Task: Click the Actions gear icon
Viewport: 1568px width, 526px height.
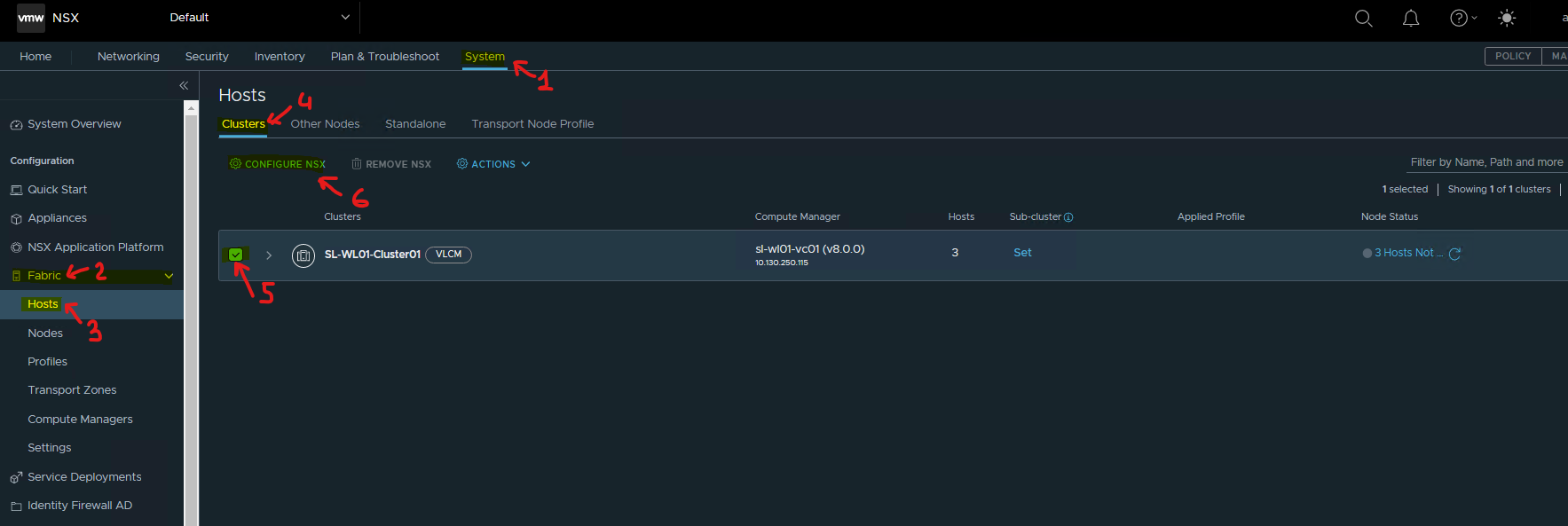Action: pyautogui.click(x=461, y=163)
